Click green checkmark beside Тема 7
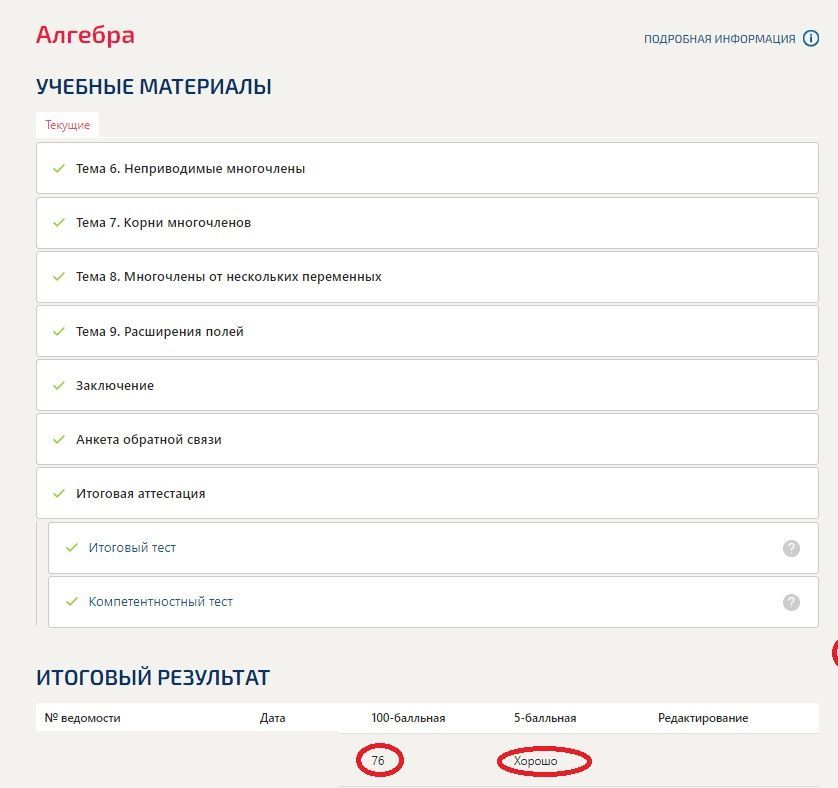 click(x=59, y=222)
